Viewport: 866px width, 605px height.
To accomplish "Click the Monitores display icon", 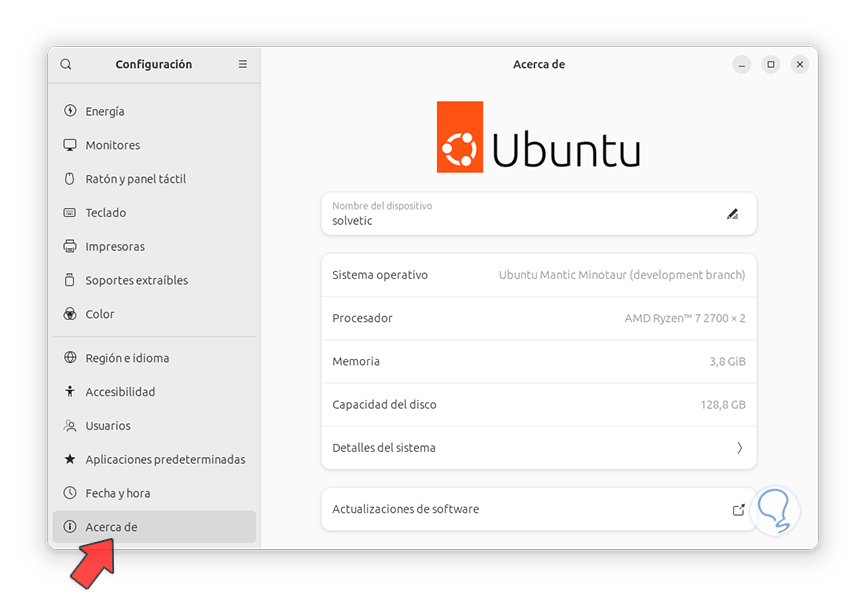I will pos(70,145).
